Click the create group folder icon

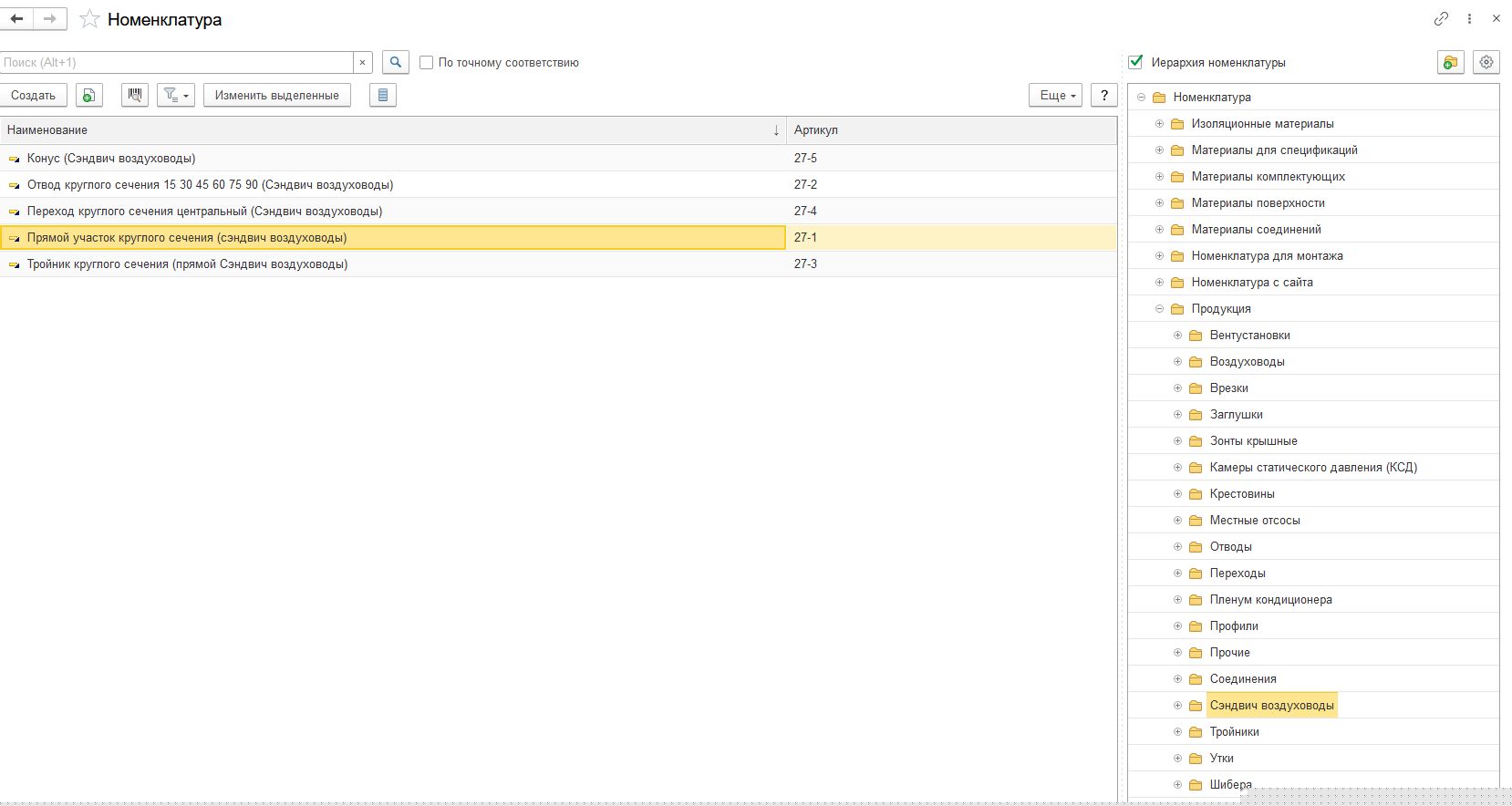pyautogui.click(x=1450, y=62)
